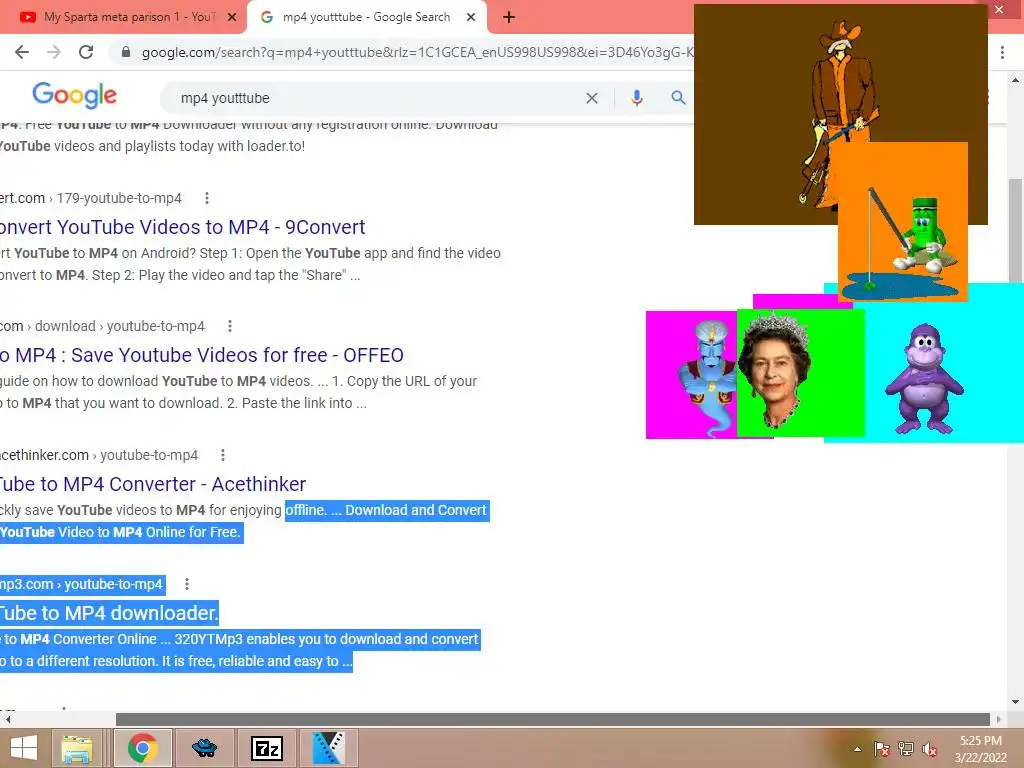The width and height of the screenshot is (1024, 768).
Task: Click the vertical scrollbar thumb
Action: [1016, 231]
